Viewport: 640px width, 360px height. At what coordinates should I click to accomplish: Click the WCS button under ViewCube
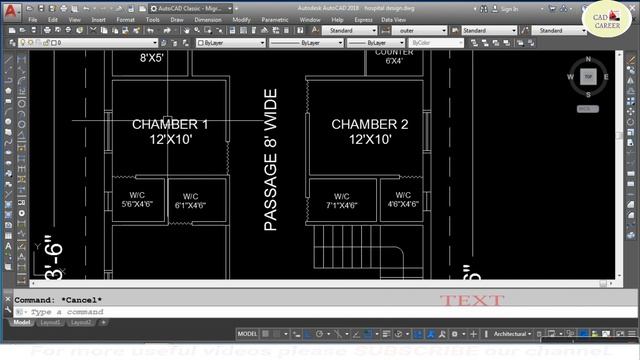coord(588,109)
